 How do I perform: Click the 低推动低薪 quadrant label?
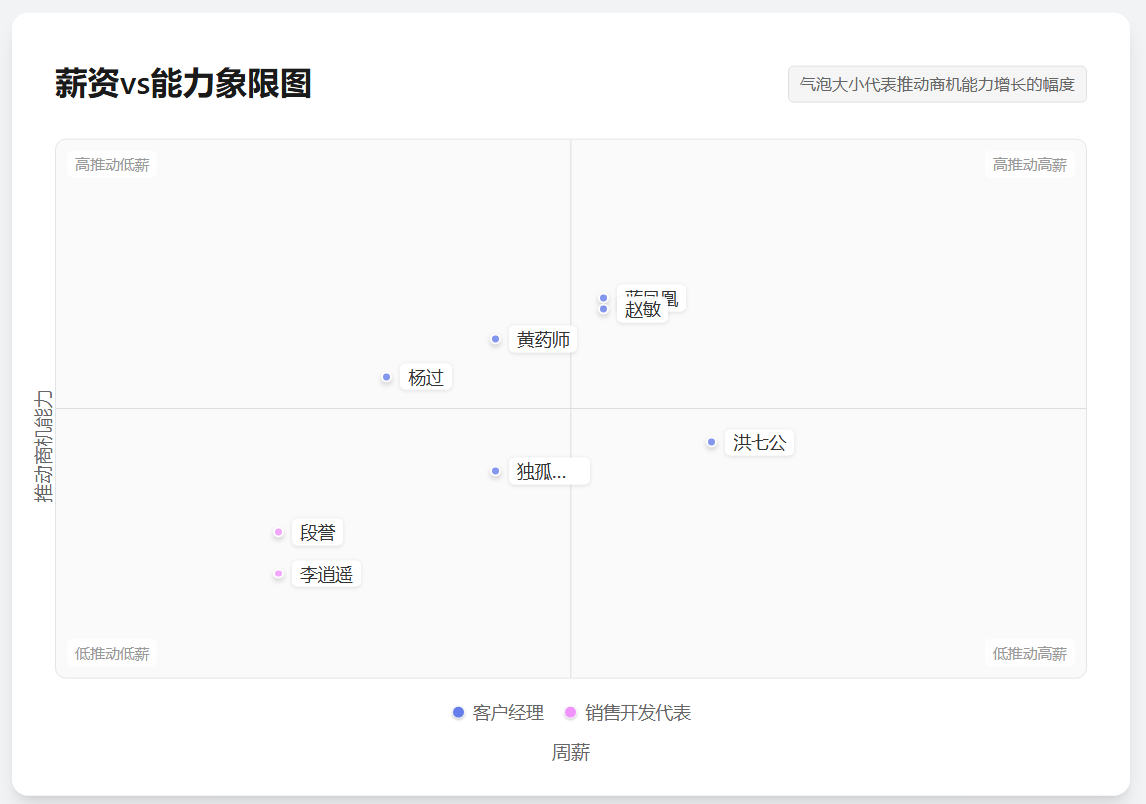coord(111,653)
